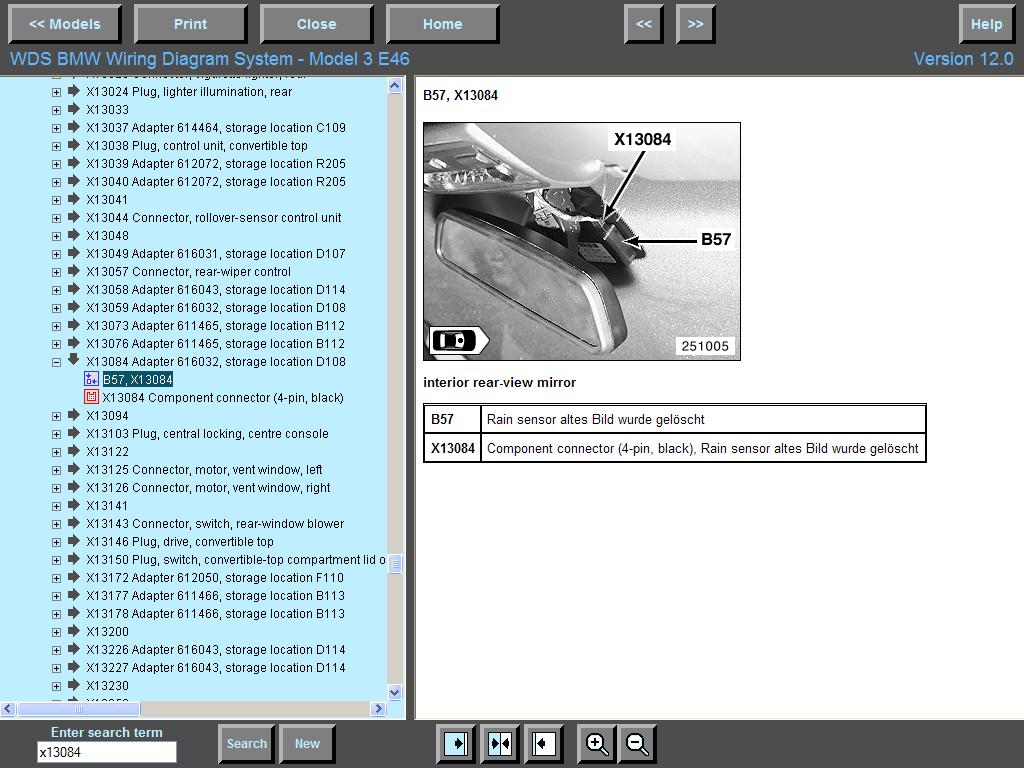Expand X13125 Connector, motor, vent window, left
Viewport: 1024px width, 768px height.
pyautogui.click(x=56, y=470)
